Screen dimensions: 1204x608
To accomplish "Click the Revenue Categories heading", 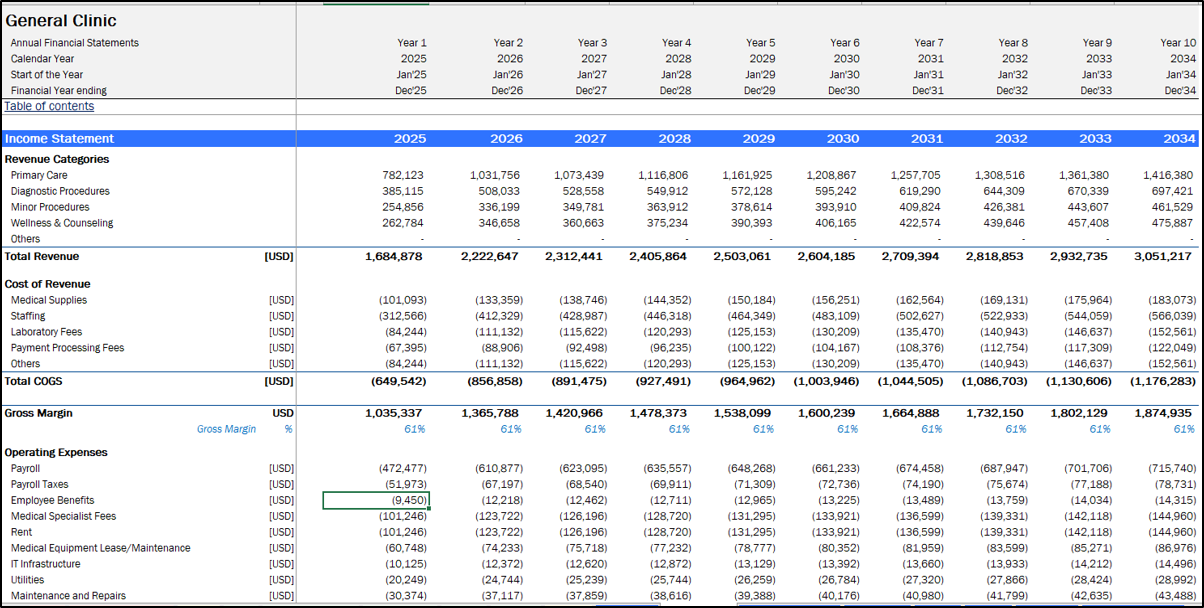I will [x=57, y=159].
